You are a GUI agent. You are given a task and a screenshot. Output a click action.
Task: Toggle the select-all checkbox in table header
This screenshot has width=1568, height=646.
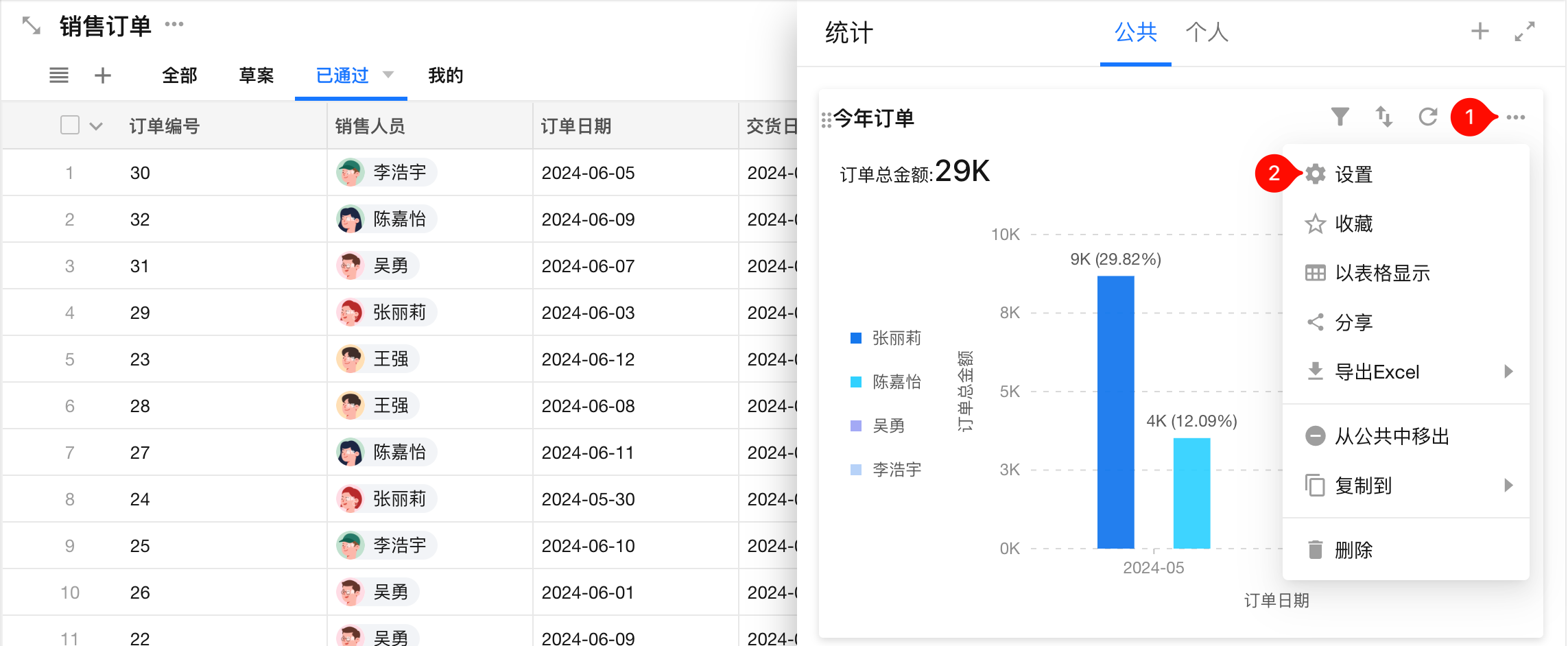(70, 125)
